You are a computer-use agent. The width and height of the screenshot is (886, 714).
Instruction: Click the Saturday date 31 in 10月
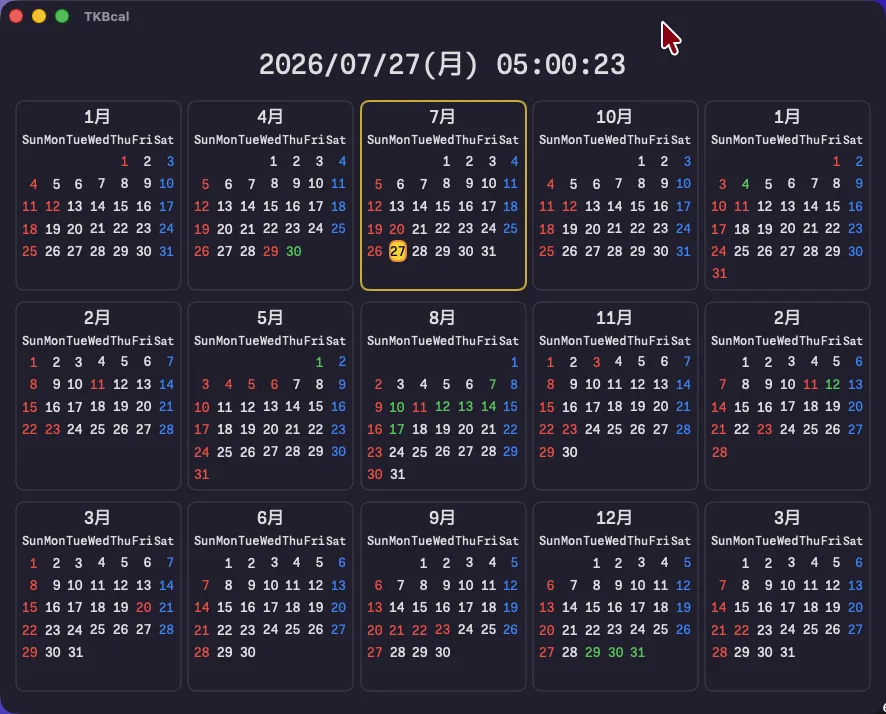[683, 251]
